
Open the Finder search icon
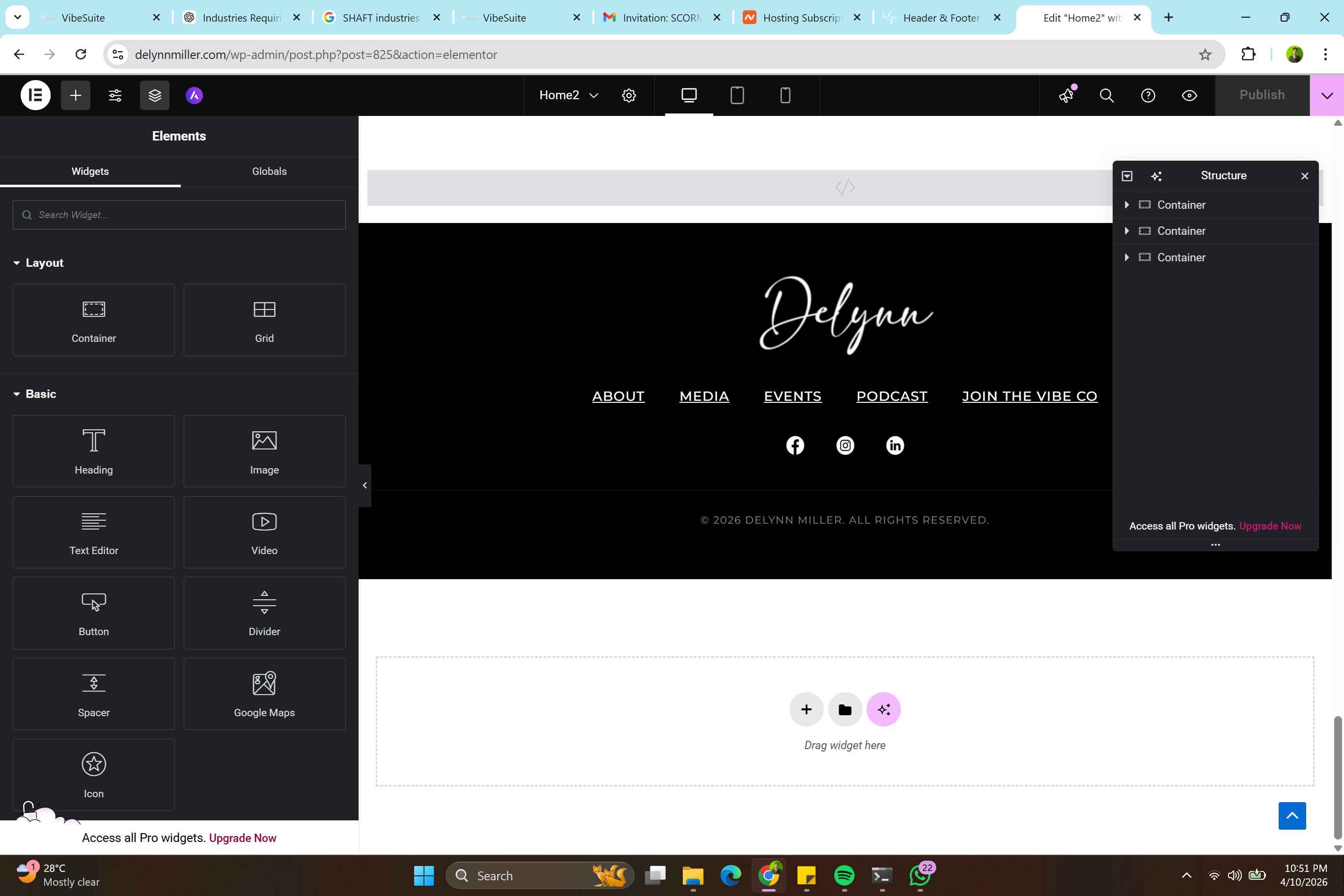[x=1107, y=95]
